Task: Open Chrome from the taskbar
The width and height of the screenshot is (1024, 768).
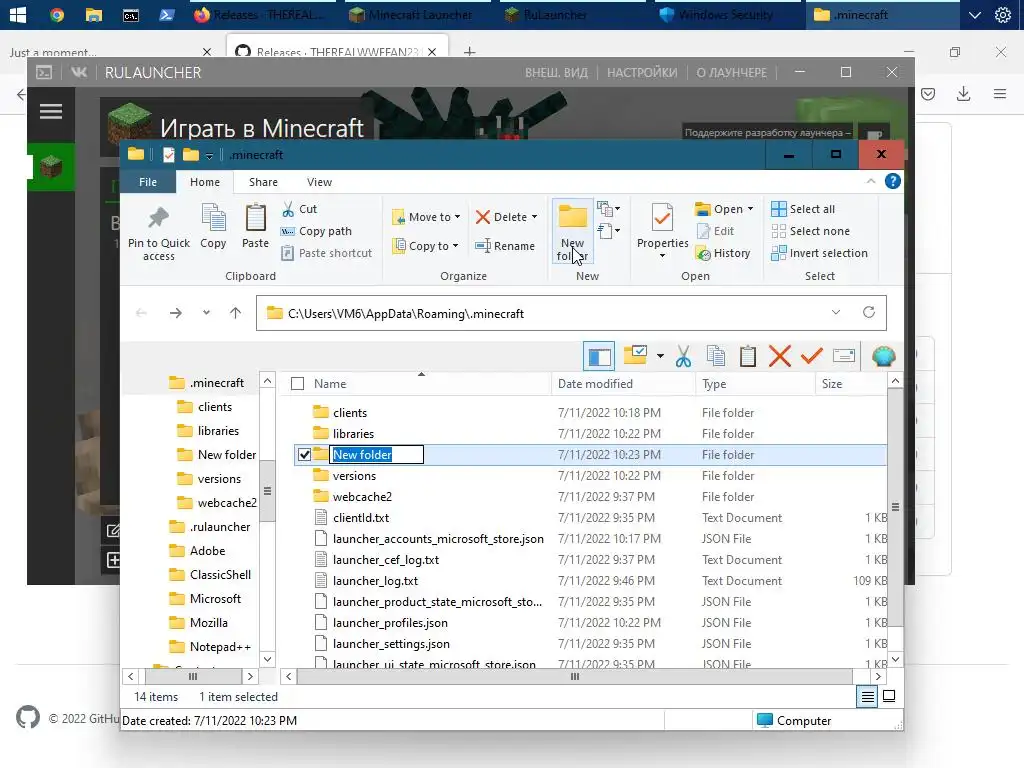Action: pos(57,14)
